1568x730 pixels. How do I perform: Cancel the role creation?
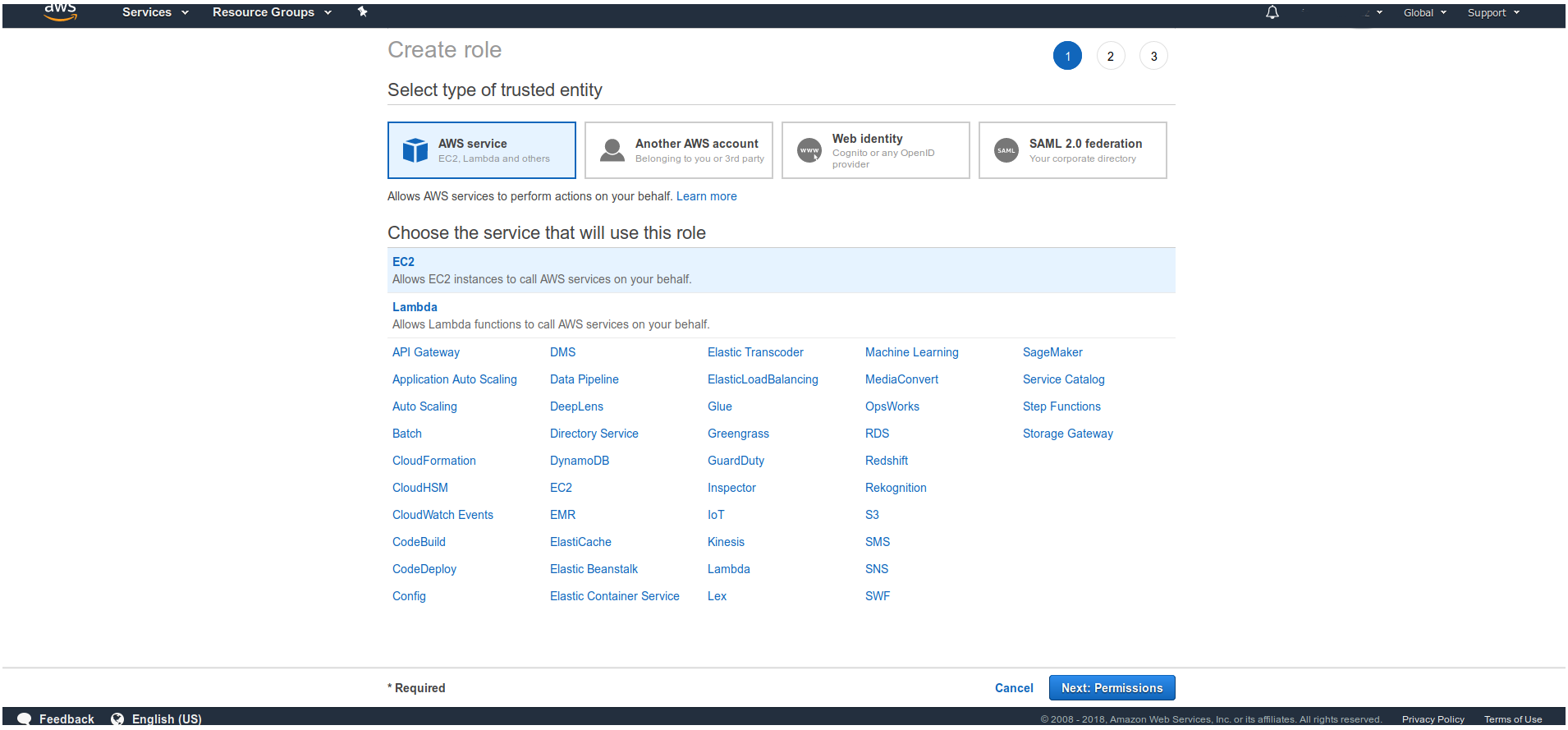click(1014, 688)
